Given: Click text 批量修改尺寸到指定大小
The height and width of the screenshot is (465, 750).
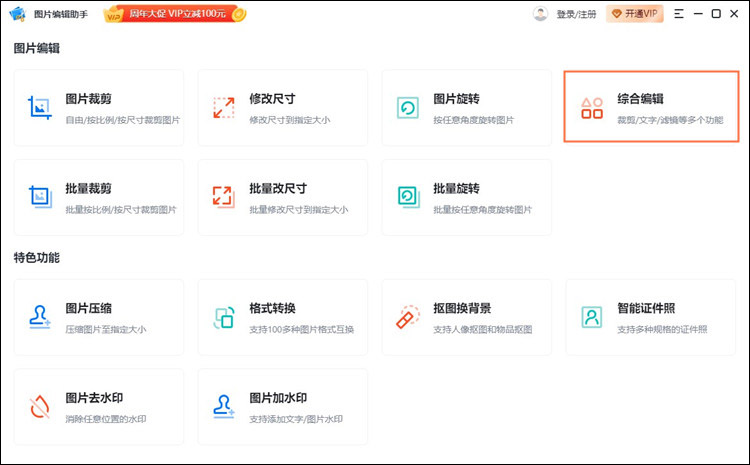Looking at the screenshot, I should point(298,210).
